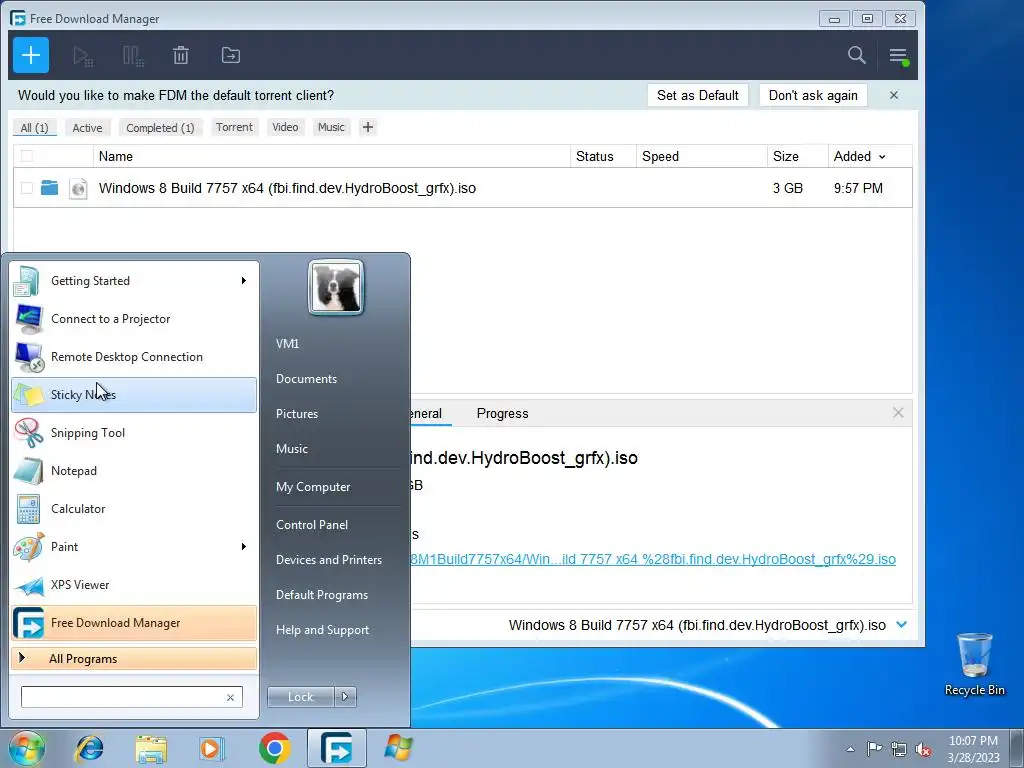Click the Lock button in Start menu

click(x=300, y=697)
